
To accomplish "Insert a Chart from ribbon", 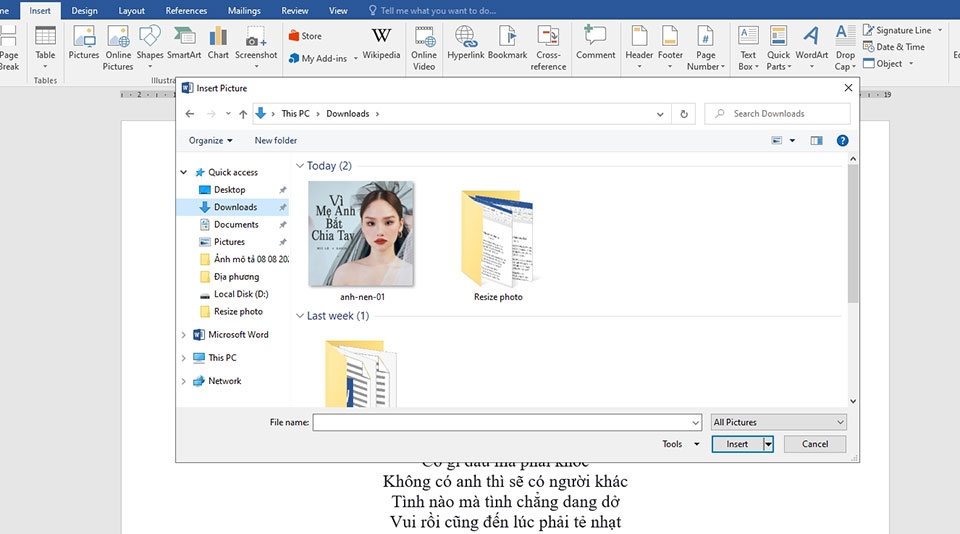I will coord(218,43).
